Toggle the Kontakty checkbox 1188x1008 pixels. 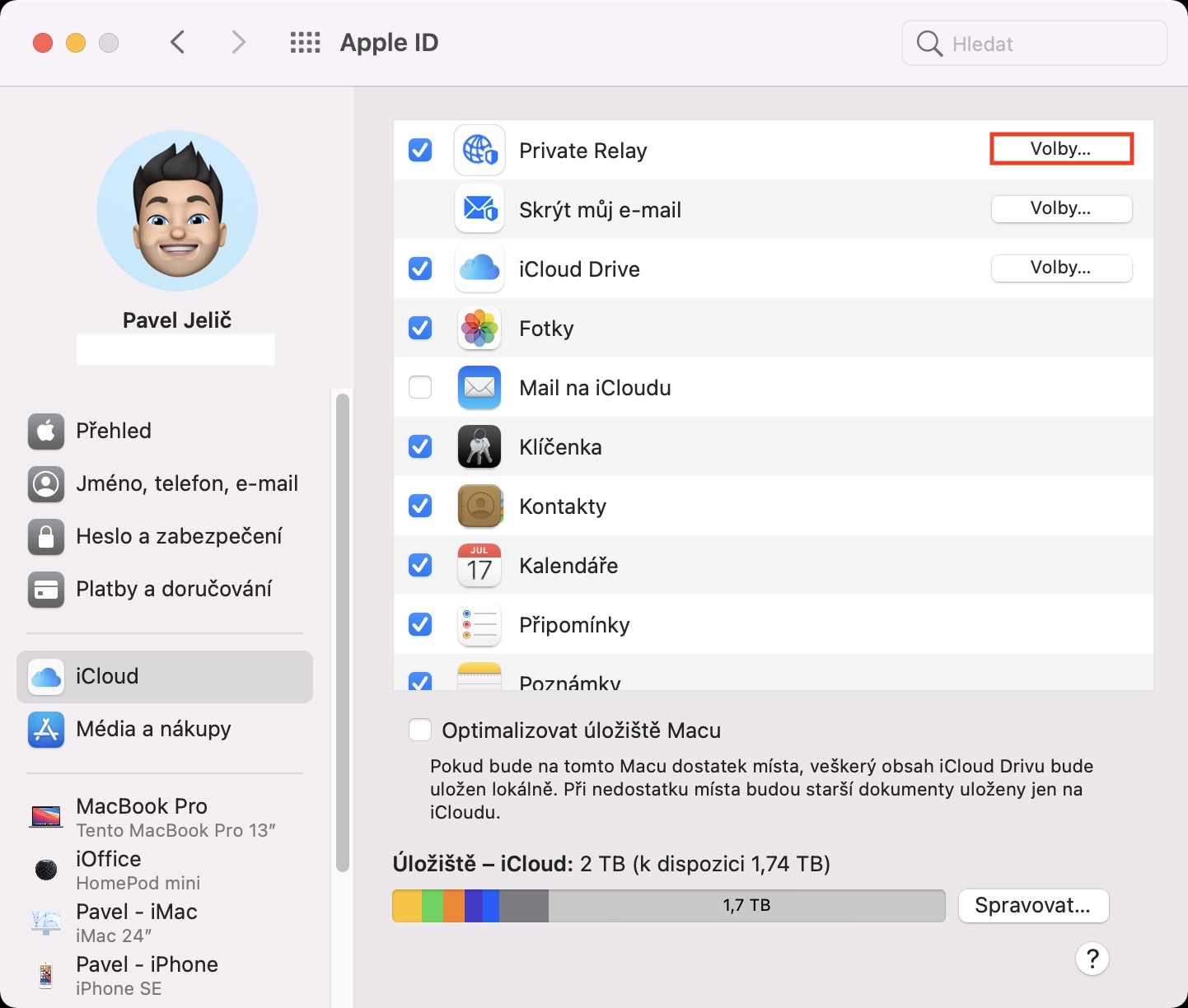pos(420,506)
